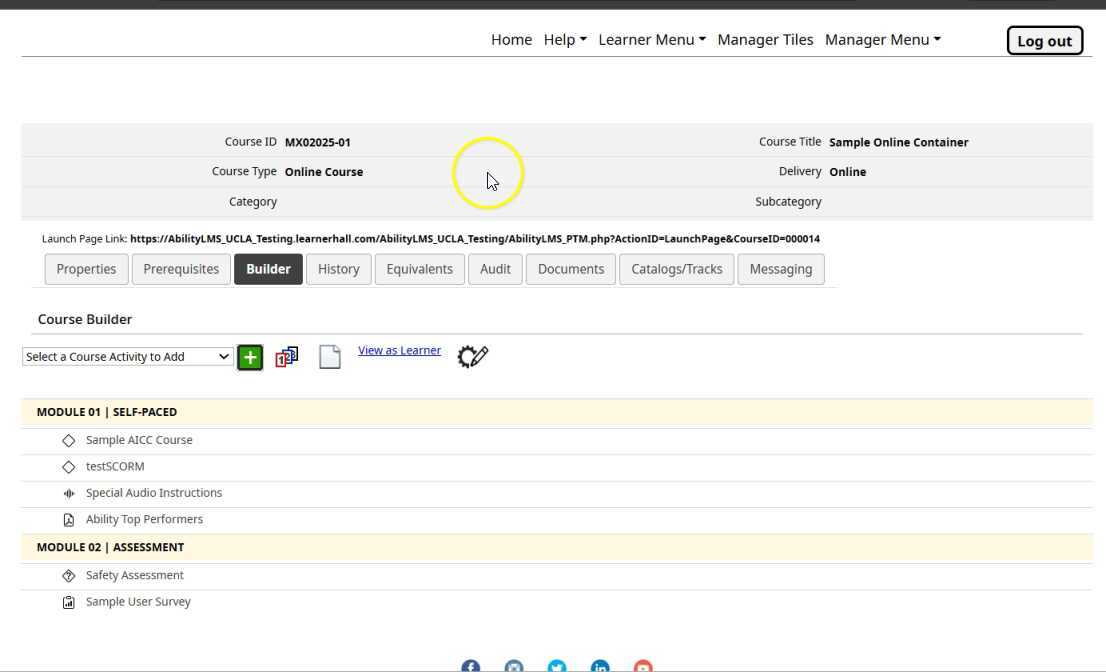Image resolution: width=1106 pixels, height=672 pixels.
Task: Switch to the Properties tab
Action: point(86,269)
